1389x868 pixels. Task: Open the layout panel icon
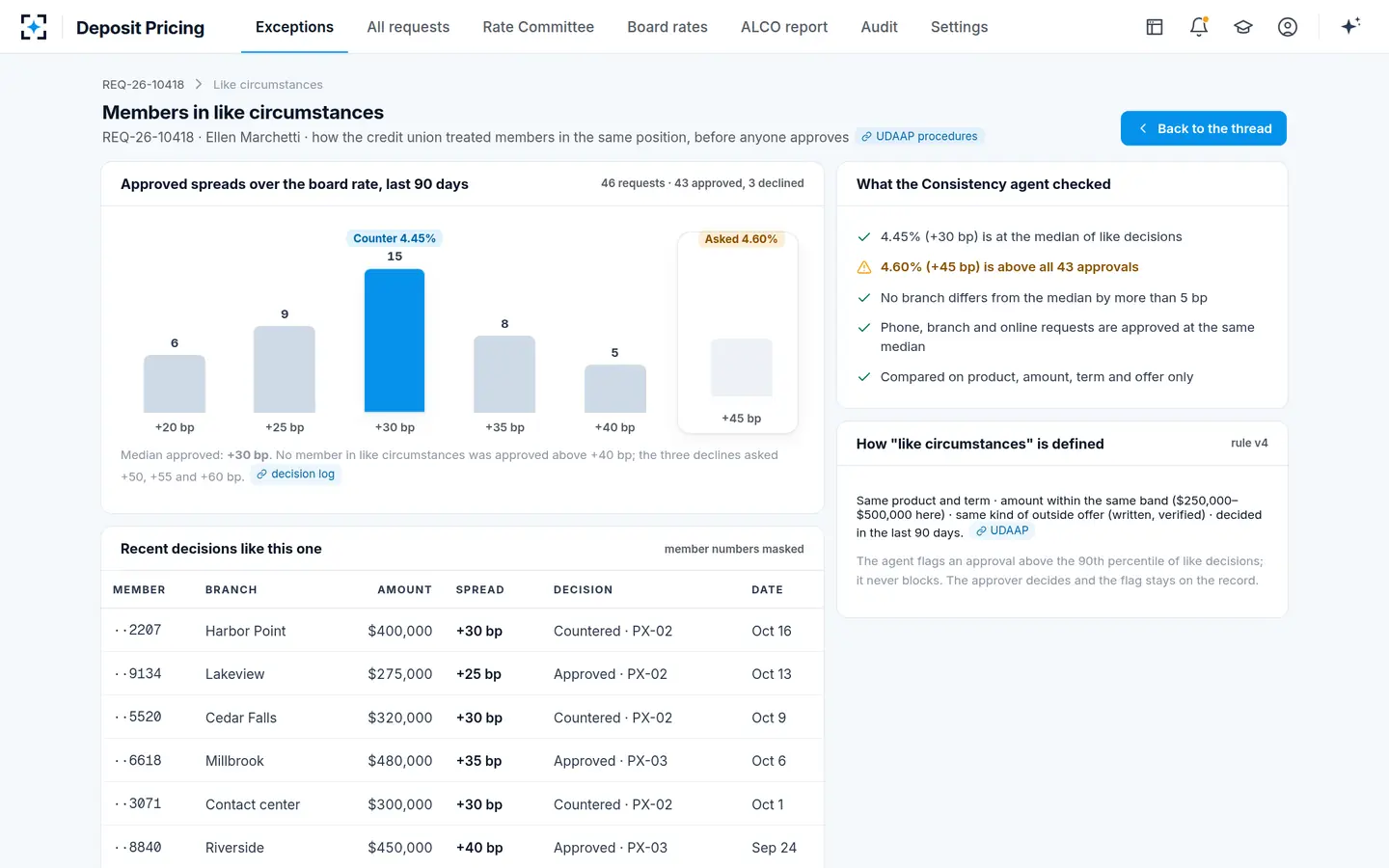(1155, 27)
